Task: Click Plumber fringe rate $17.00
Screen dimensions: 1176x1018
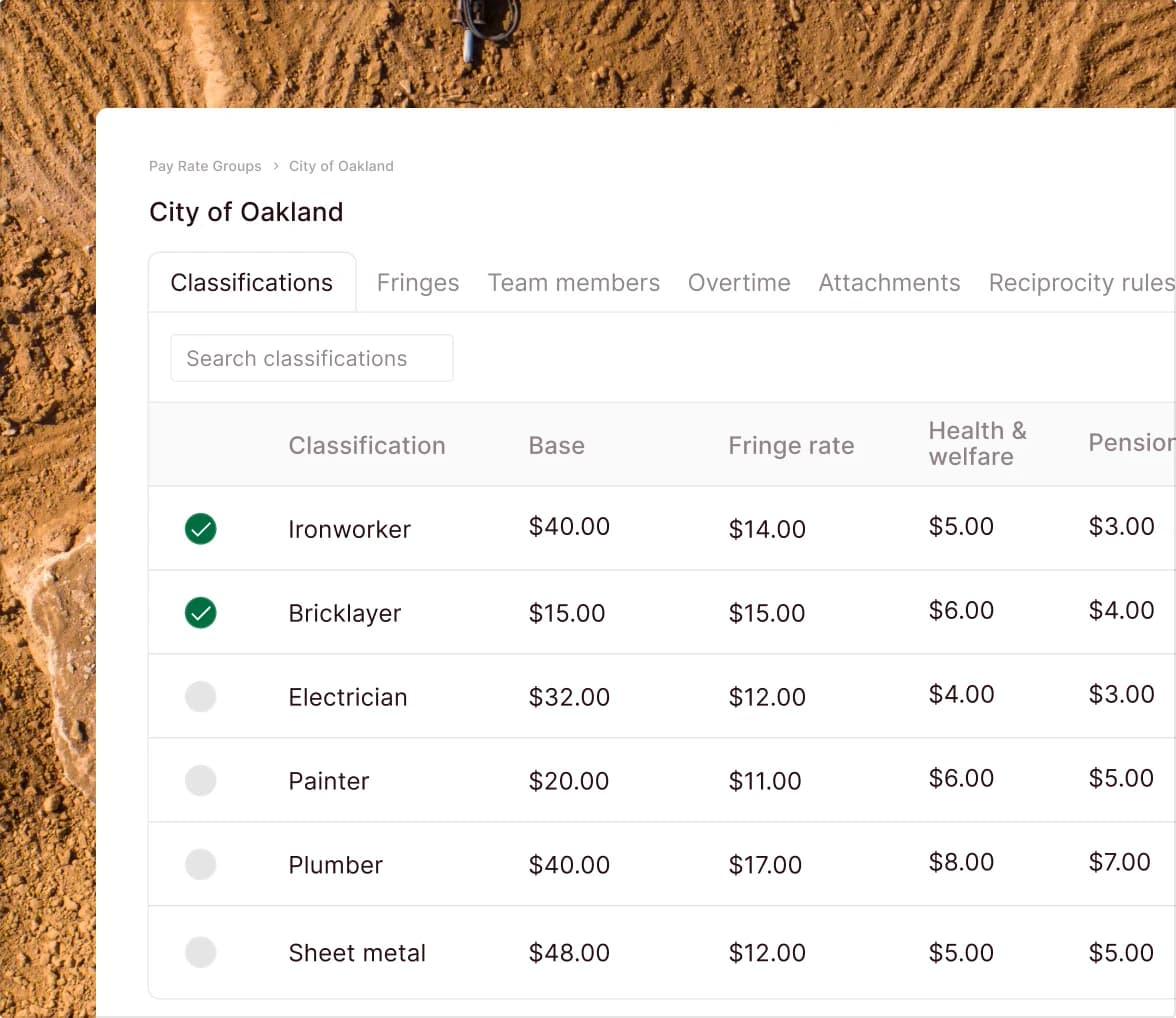Action: pos(766,865)
